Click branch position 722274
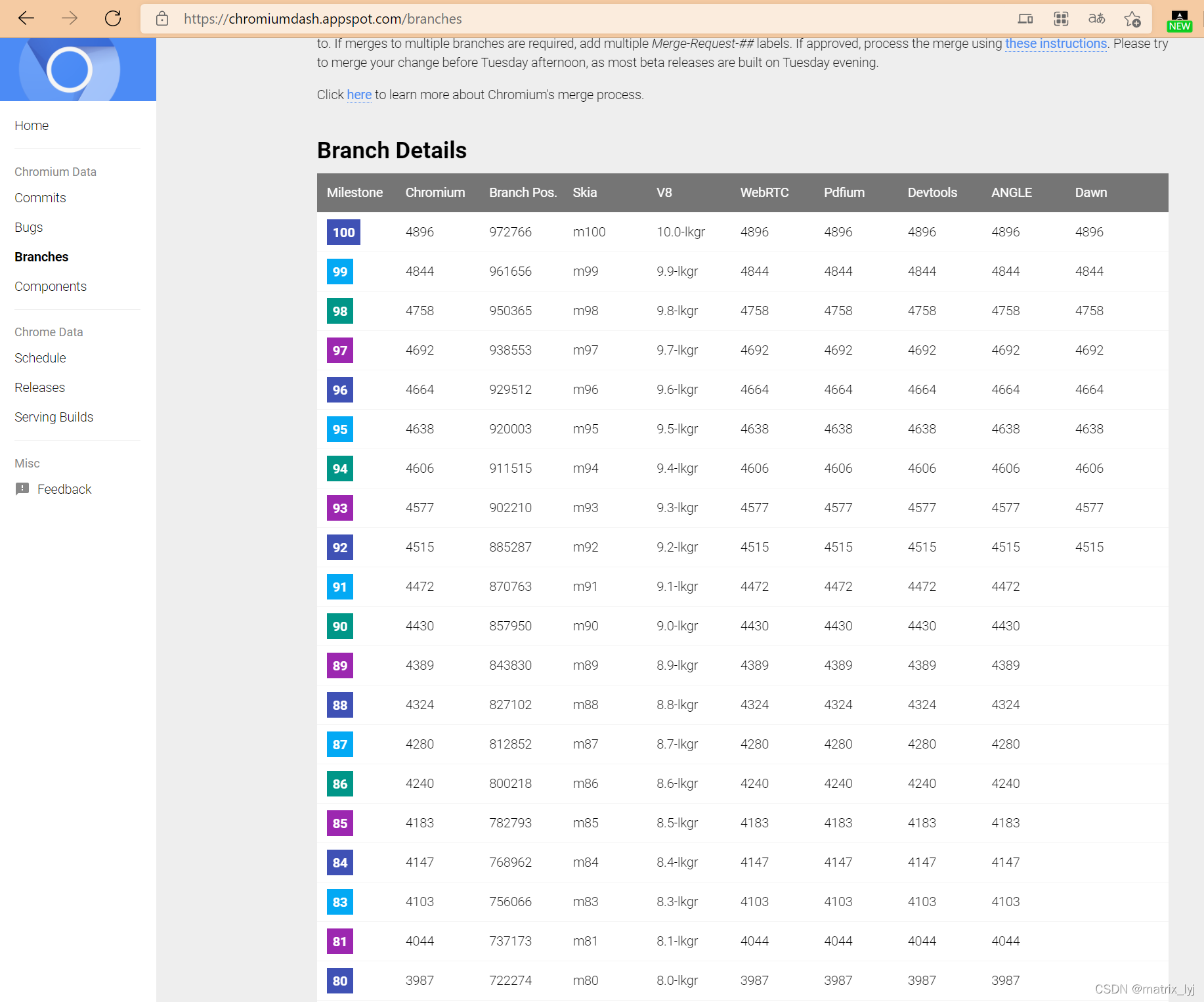Screen dimensions: 1204x1002 (510, 980)
